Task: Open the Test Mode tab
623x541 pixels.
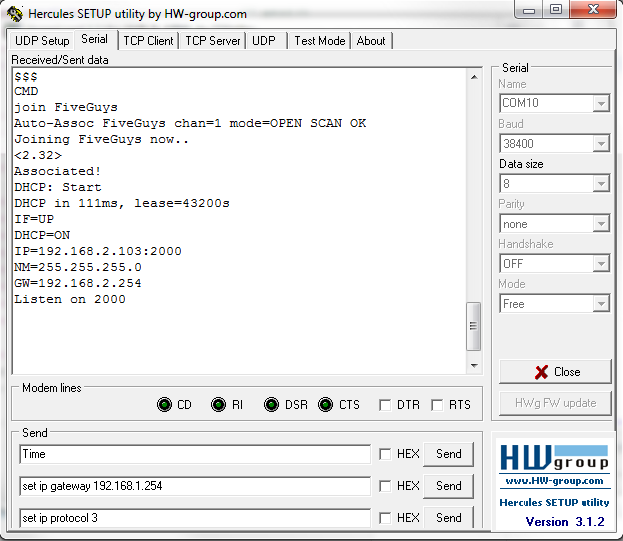Action: click(x=319, y=41)
